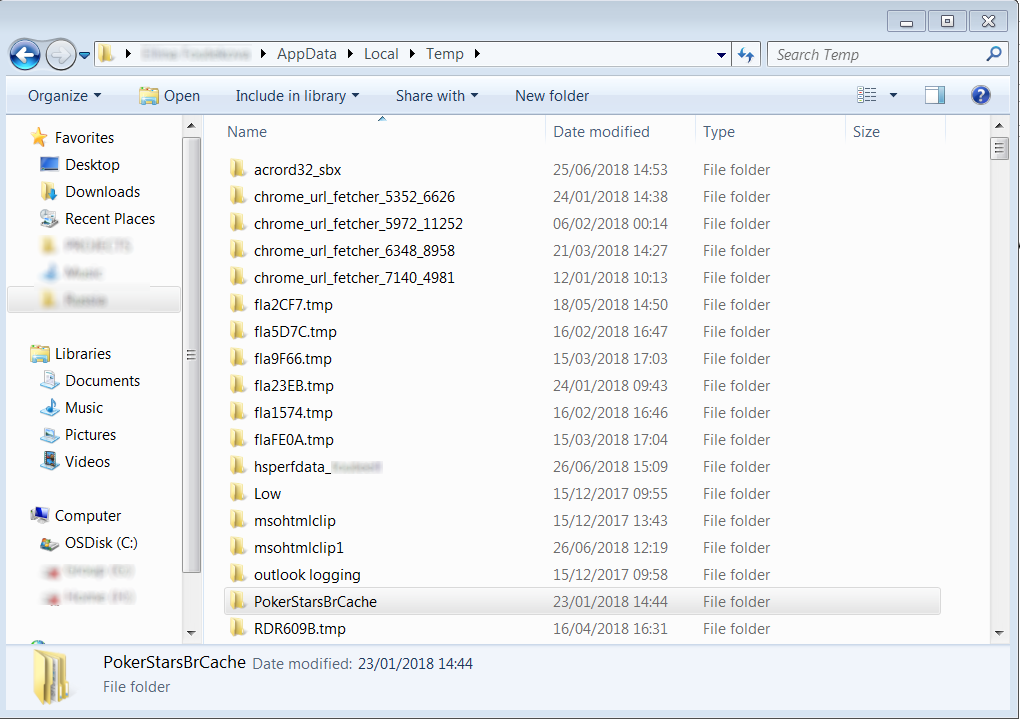
Task: Open the preview pane with its toolbar icon
Action: coord(934,95)
